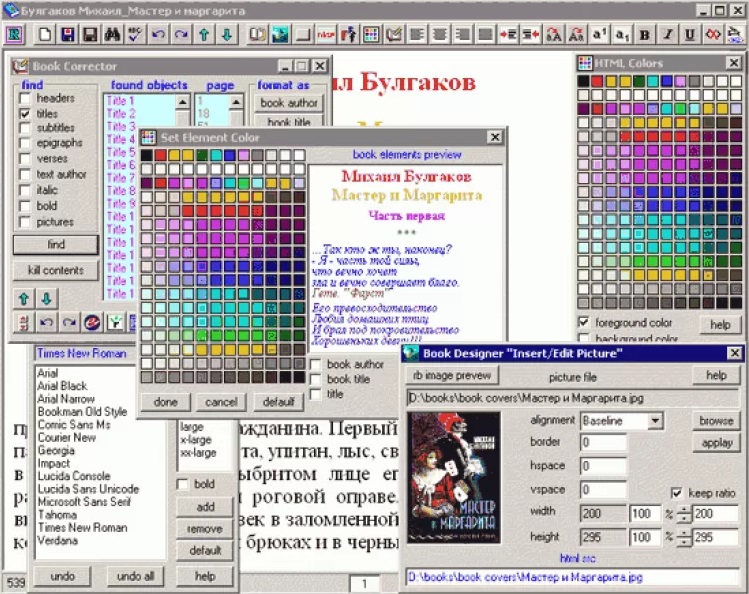Check the foreground color checkbox
This screenshot has height=594, width=749.
(584, 323)
